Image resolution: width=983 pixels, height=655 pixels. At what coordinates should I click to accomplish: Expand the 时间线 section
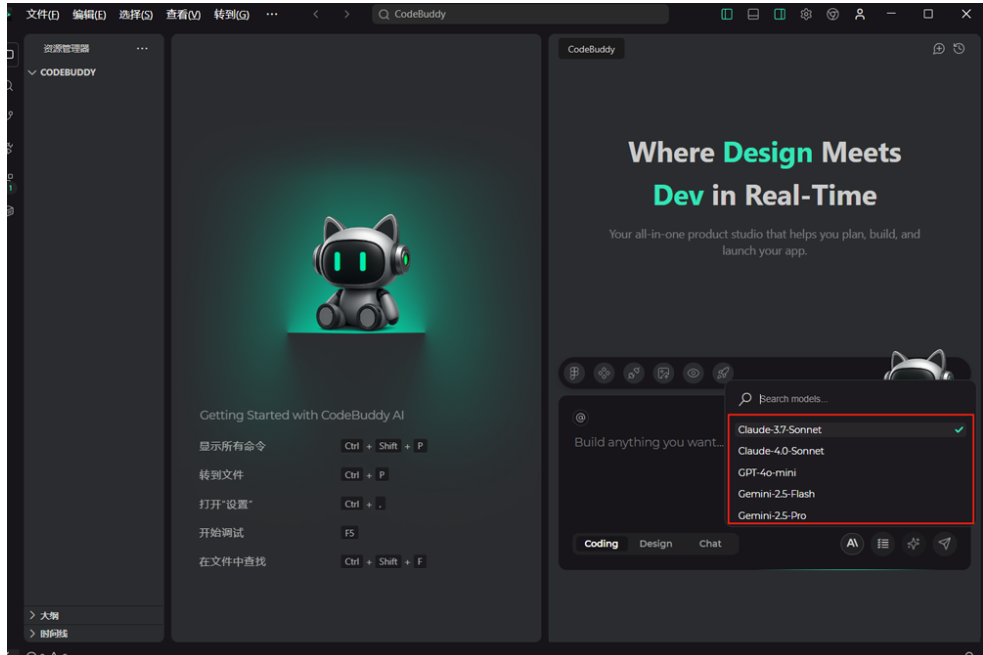pyautogui.click(x=48, y=633)
